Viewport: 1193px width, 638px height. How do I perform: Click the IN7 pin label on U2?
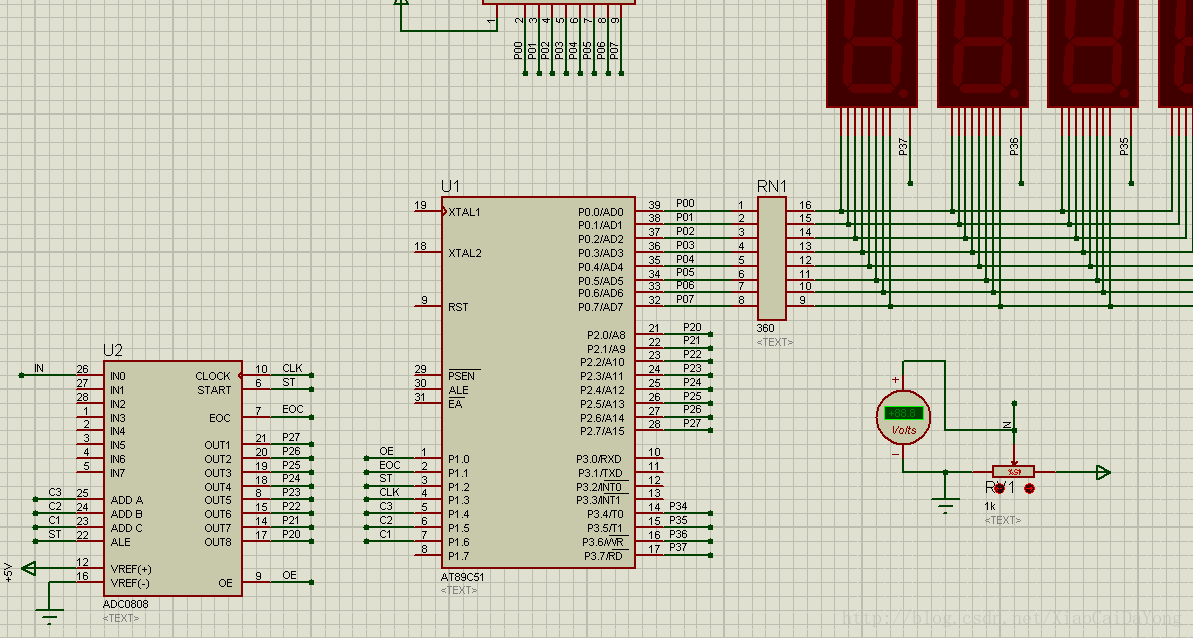tap(118, 473)
